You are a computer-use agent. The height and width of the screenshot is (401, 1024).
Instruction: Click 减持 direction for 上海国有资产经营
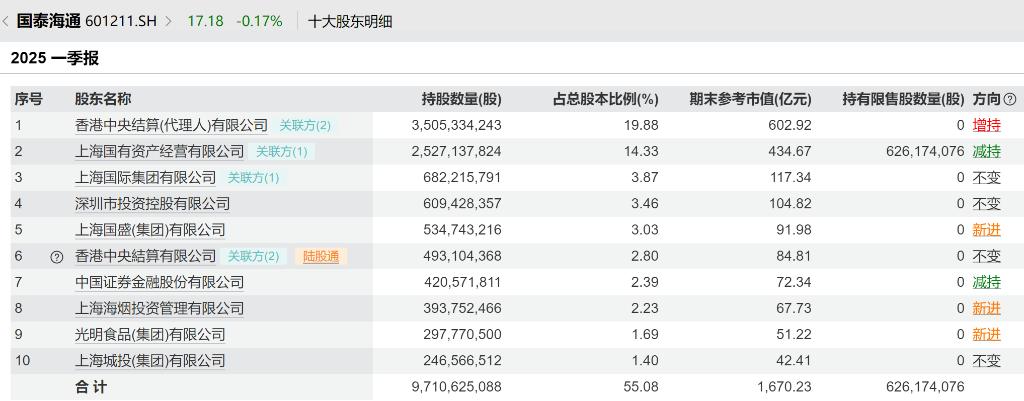[x=986, y=152]
